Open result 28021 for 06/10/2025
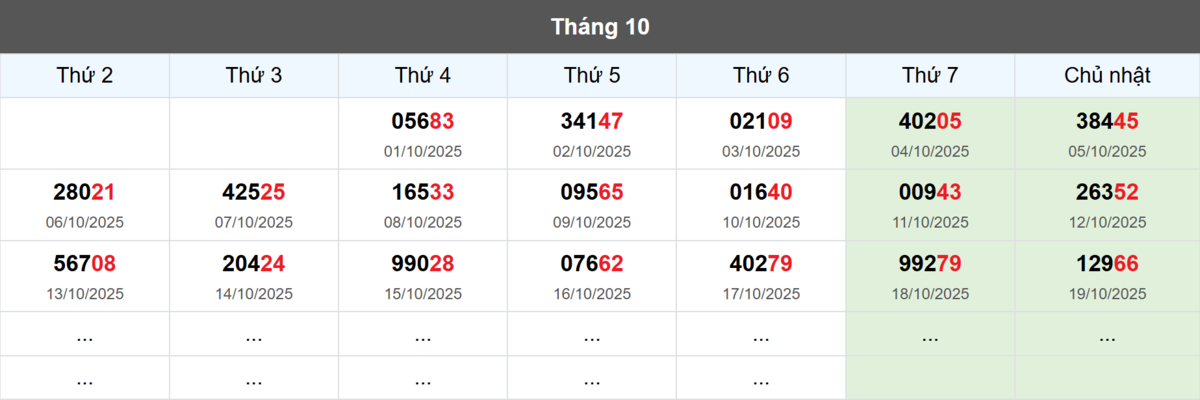 [x=84, y=192]
